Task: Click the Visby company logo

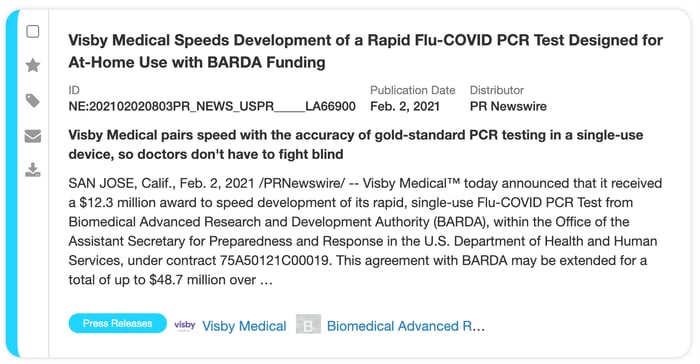Action: 184,326
